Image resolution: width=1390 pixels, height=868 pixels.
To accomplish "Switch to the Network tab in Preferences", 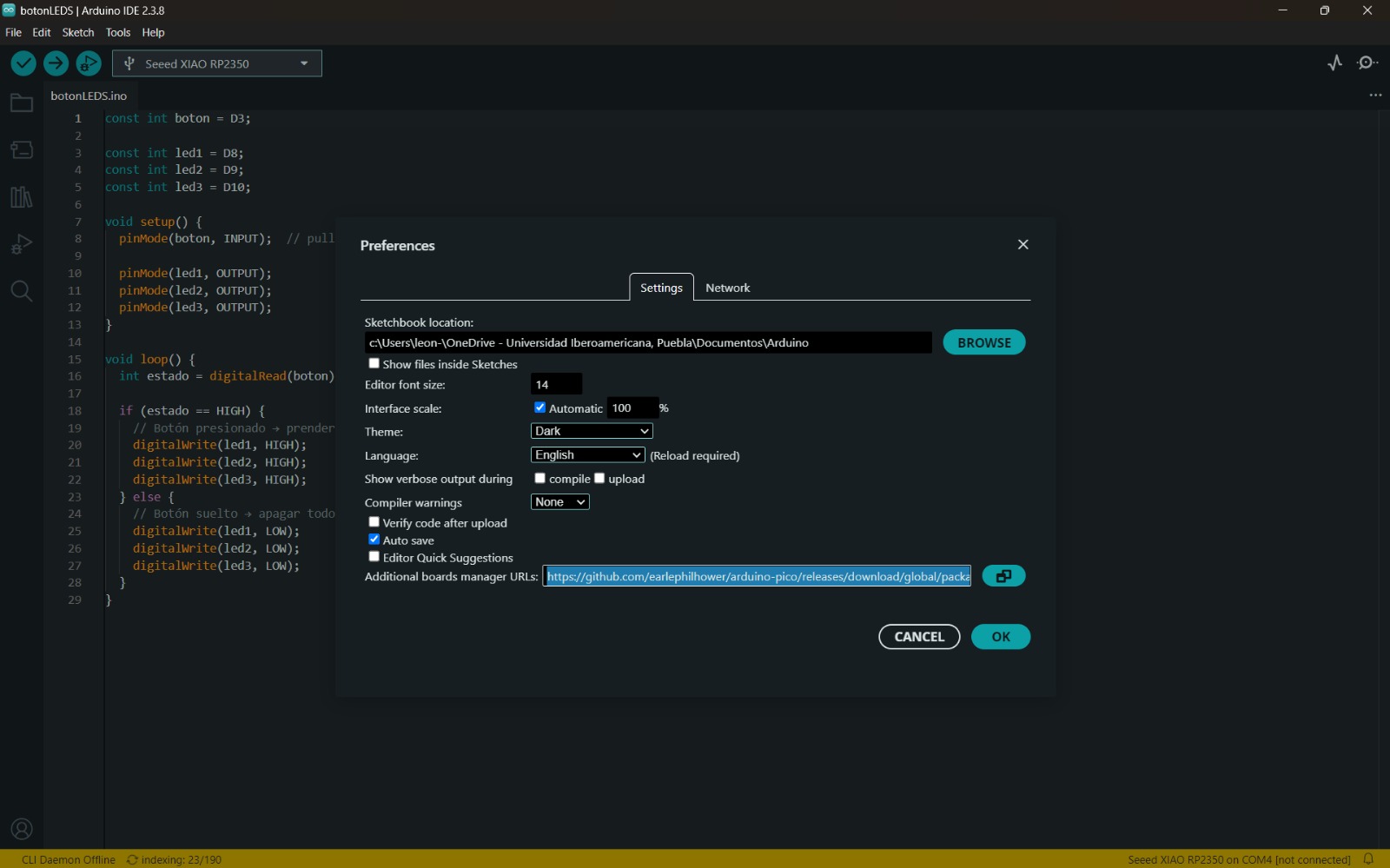I will click(x=728, y=288).
